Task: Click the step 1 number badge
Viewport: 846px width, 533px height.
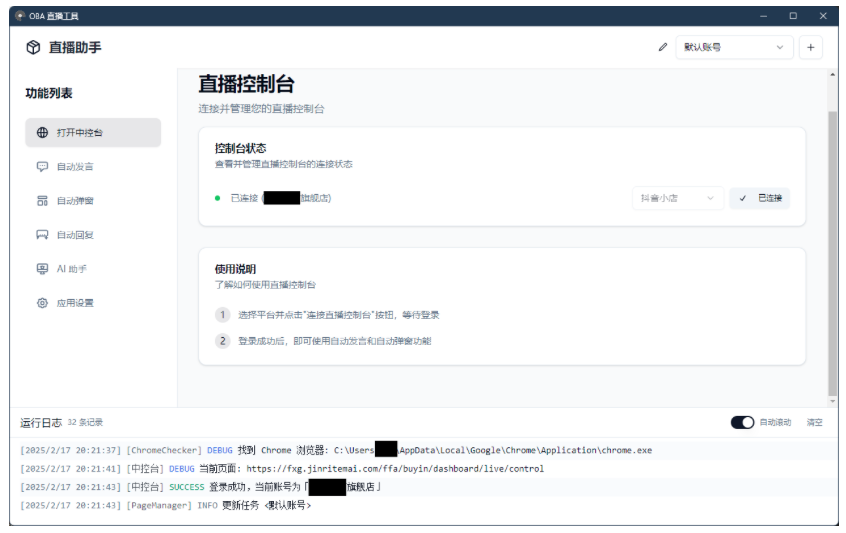Action: (x=222, y=315)
